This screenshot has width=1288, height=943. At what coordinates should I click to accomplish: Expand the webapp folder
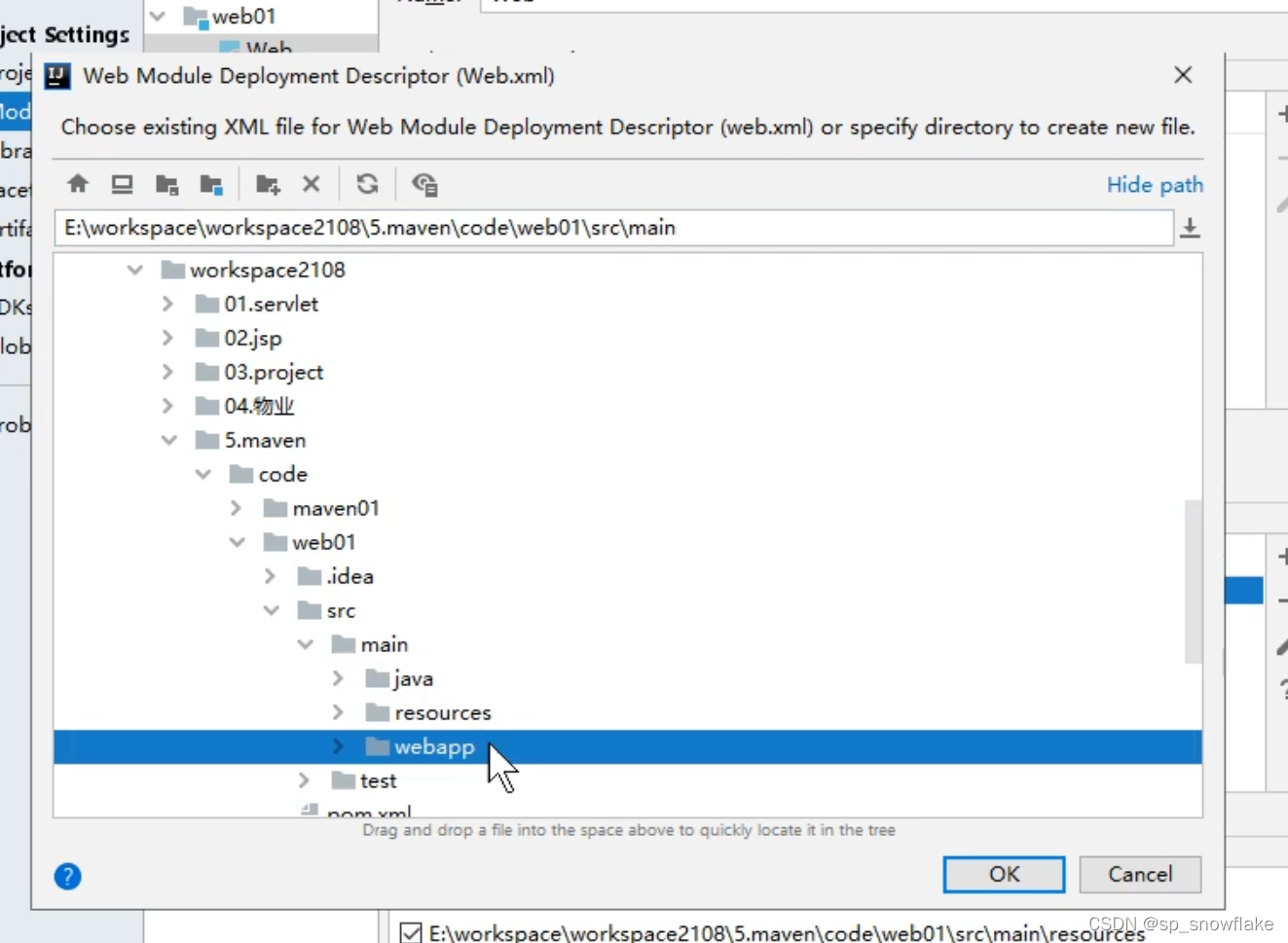tap(339, 746)
